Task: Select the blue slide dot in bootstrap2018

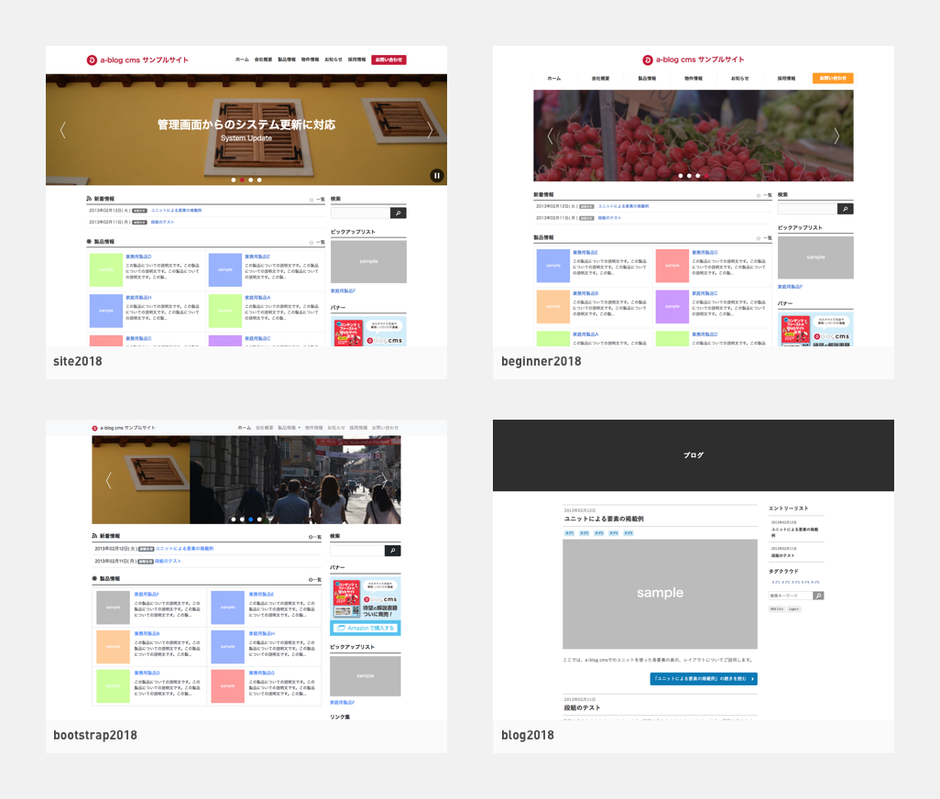Action: point(251,519)
